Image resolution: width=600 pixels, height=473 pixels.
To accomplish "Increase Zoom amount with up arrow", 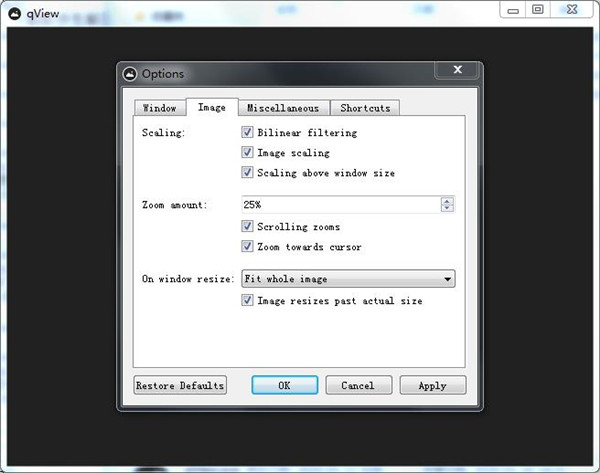I will coord(447,201).
